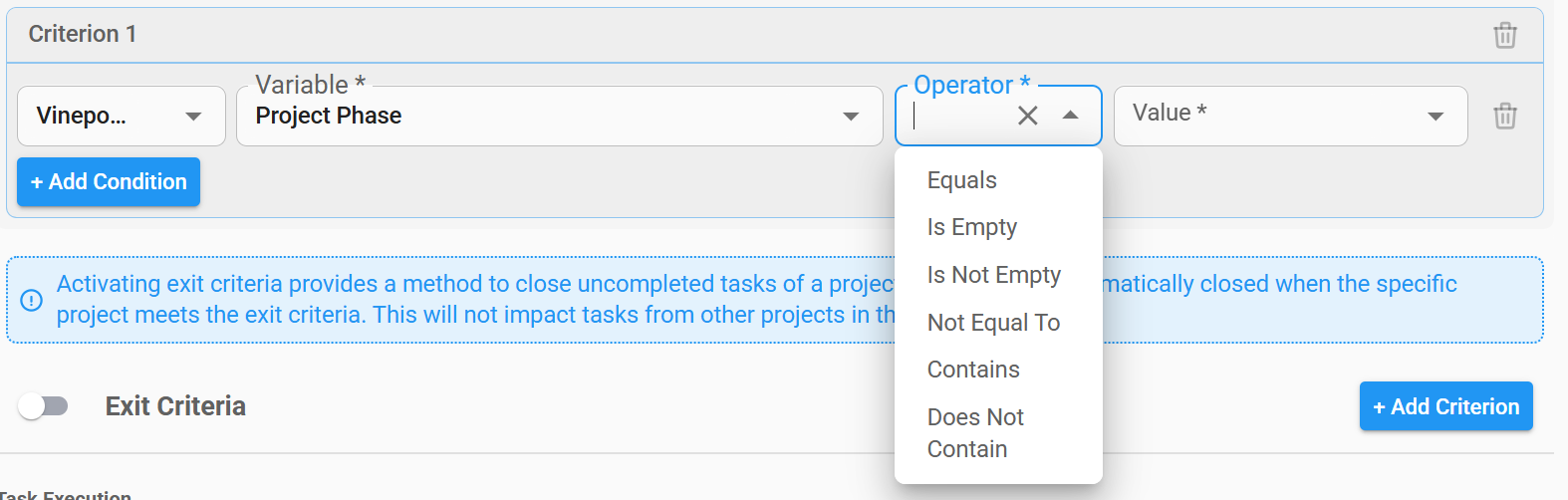1568x500 pixels.
Task: Select Does Not Contain option
Action: pos(975,433)
